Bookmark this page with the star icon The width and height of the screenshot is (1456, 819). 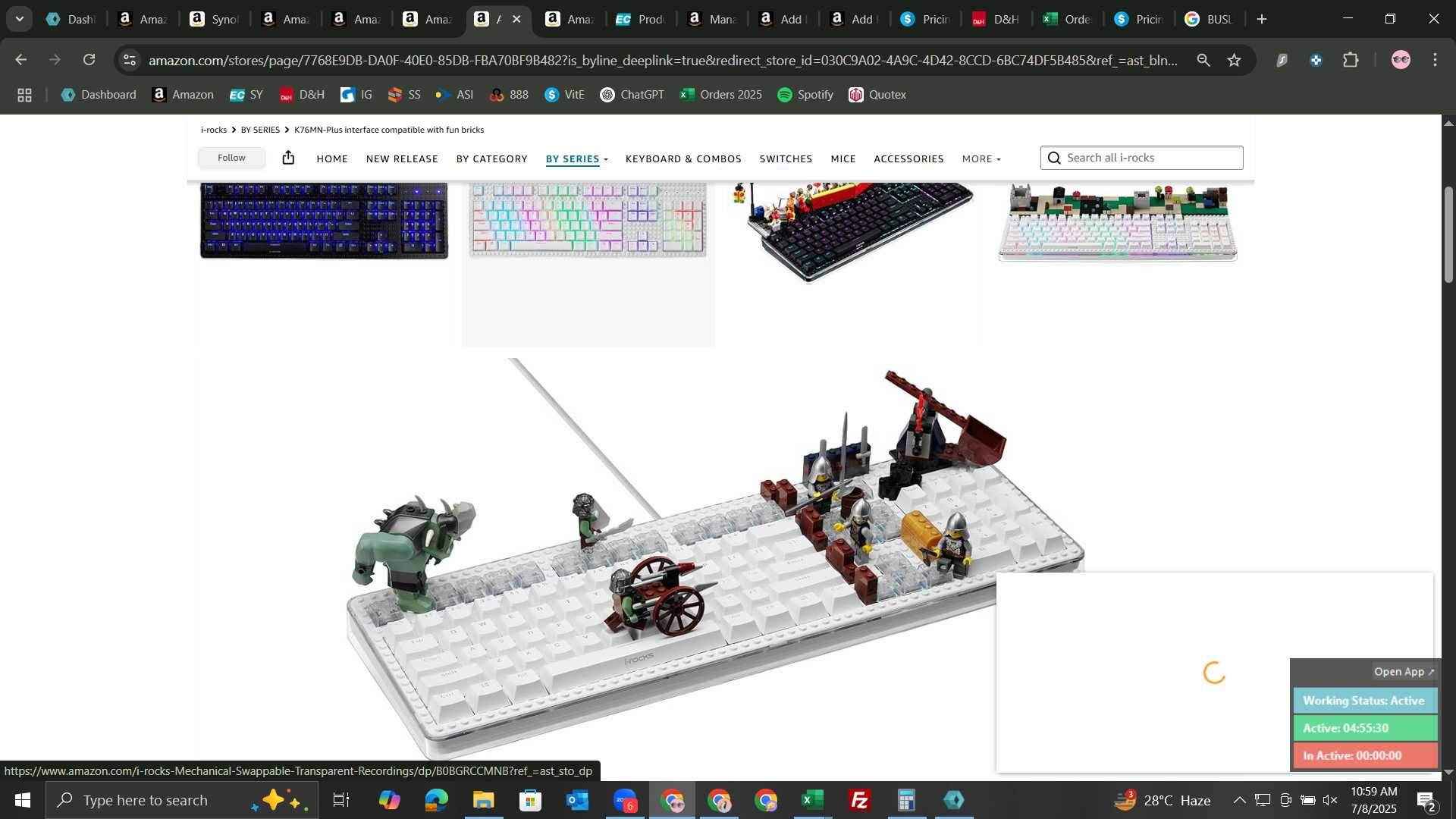coord(1235,60)
